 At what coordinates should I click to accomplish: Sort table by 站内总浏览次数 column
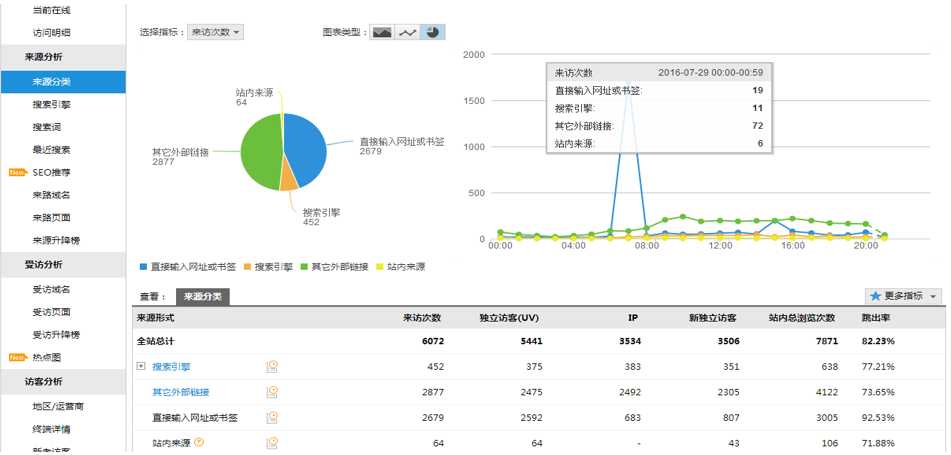click(x=802, y=318)
